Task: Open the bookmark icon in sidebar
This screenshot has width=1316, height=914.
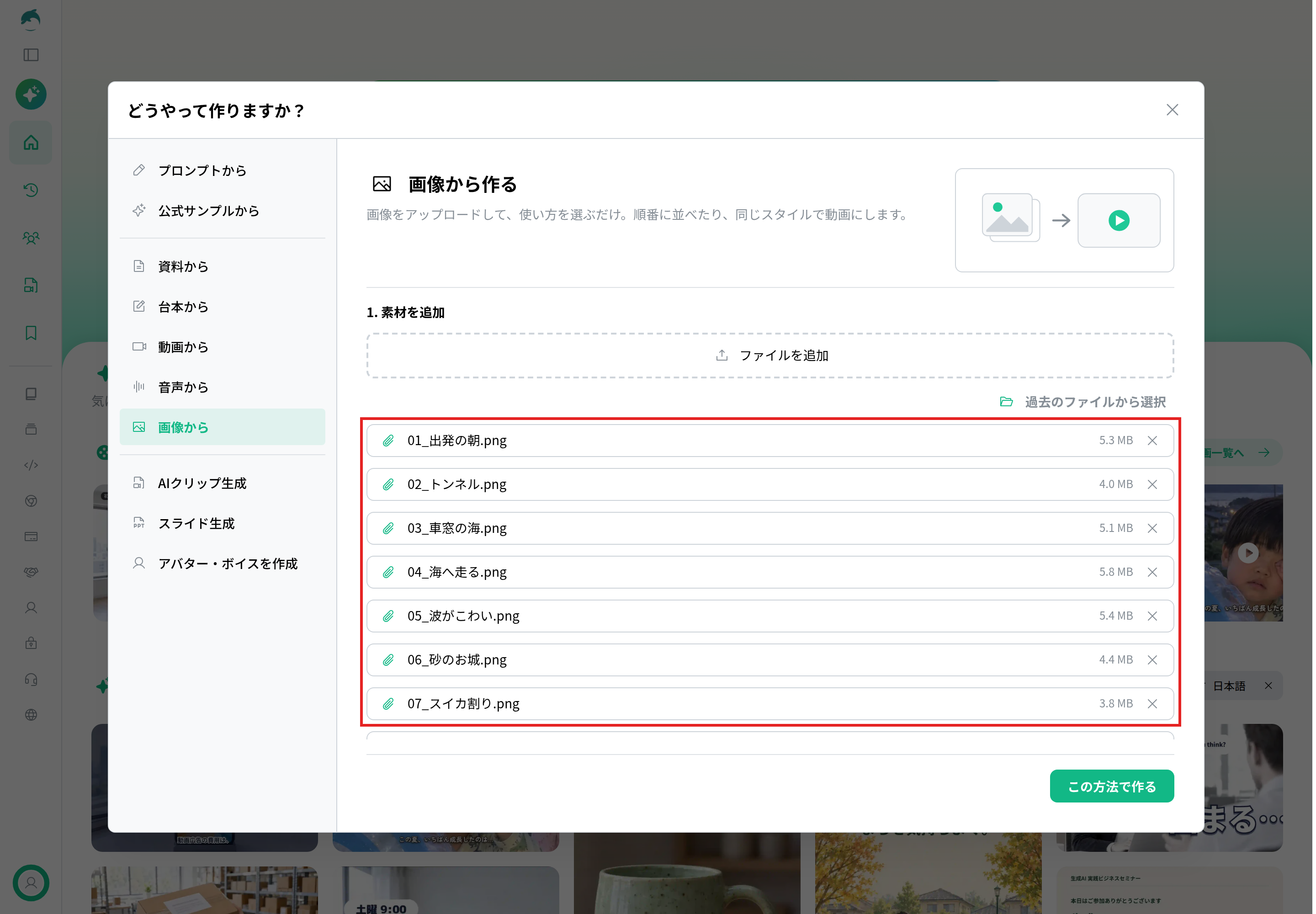Action: click(x=31, y=333)
